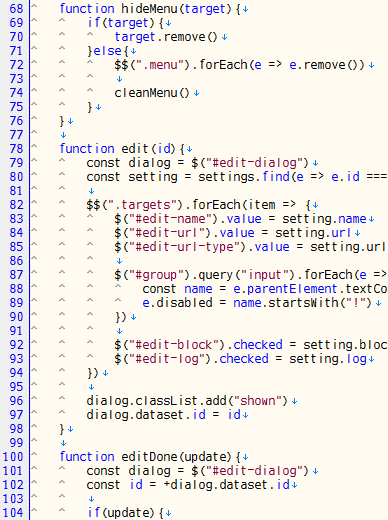Click 'if(update){' on line 104
The width and height of the screenshot is (388, 520).
tap(125, 513)
